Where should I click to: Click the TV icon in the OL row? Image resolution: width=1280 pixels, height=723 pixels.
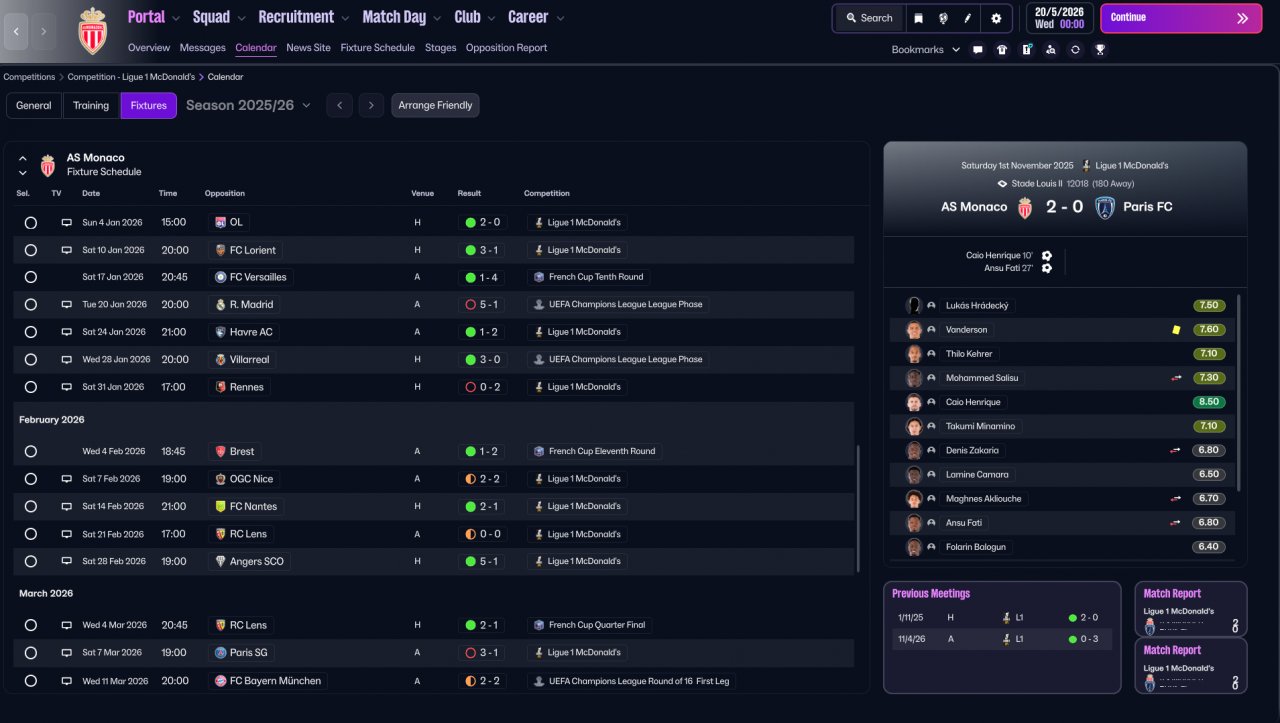pos(67,222)
